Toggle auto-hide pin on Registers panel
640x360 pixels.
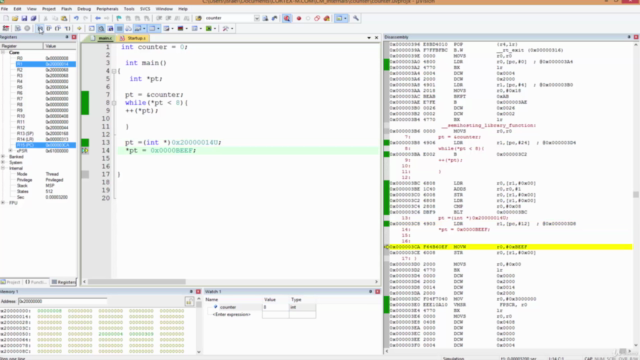(67, 37)
